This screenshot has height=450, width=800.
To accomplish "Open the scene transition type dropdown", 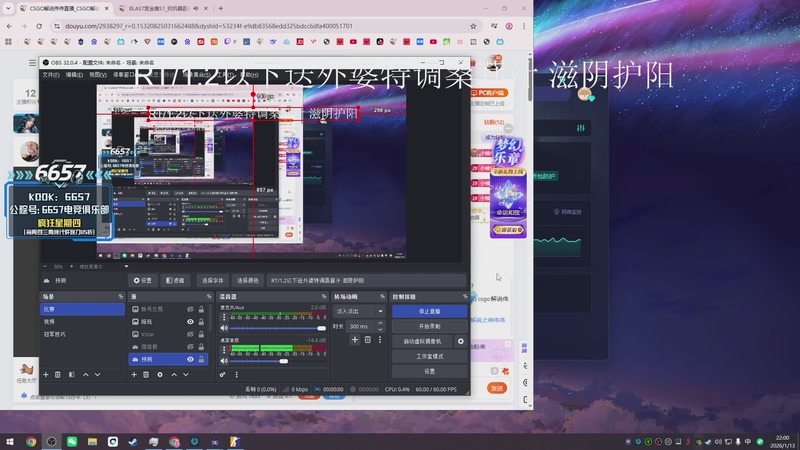I will (359, 311).
